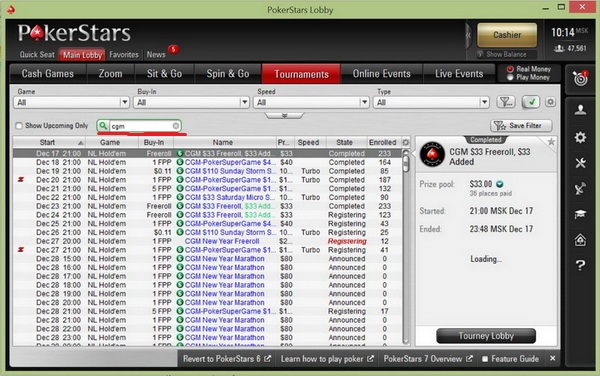The height and width of the screenshot is (376, 600).
Task: Click the magnifier icon in search box
Action: tap(103, 125)
